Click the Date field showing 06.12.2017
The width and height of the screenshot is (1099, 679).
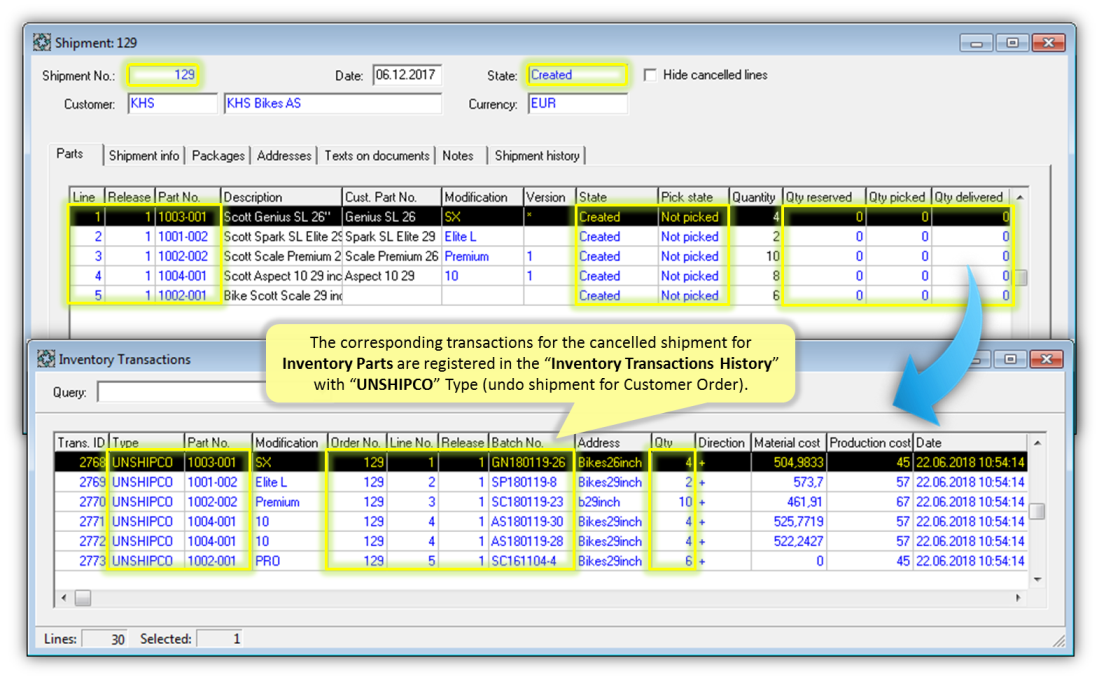406,75
